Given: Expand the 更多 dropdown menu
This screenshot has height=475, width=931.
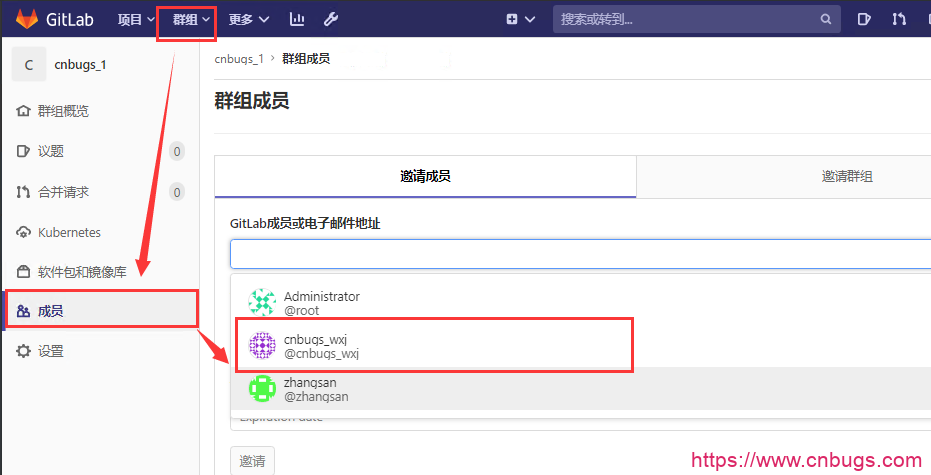Looking at the screenshot, I should (x=248, y=19).
